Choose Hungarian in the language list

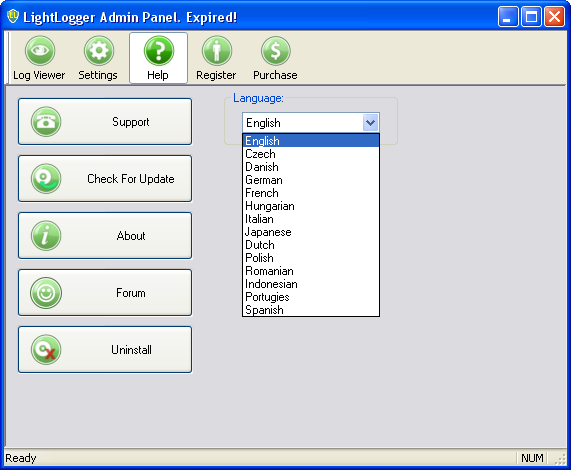[x=311, y=206]
